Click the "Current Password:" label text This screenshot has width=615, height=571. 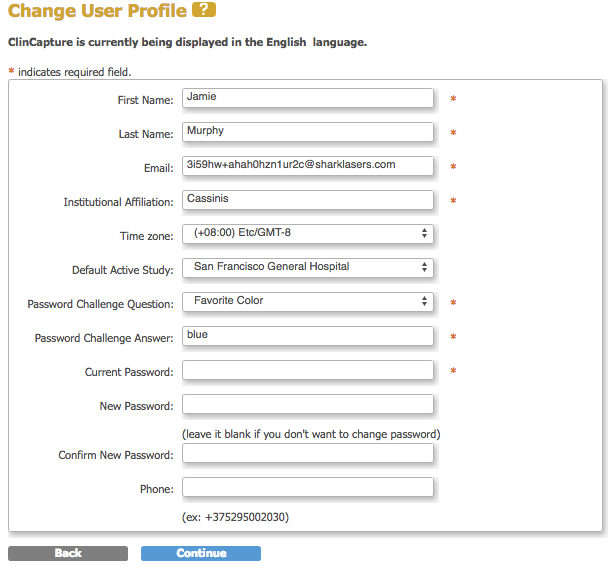click(129, 373)
